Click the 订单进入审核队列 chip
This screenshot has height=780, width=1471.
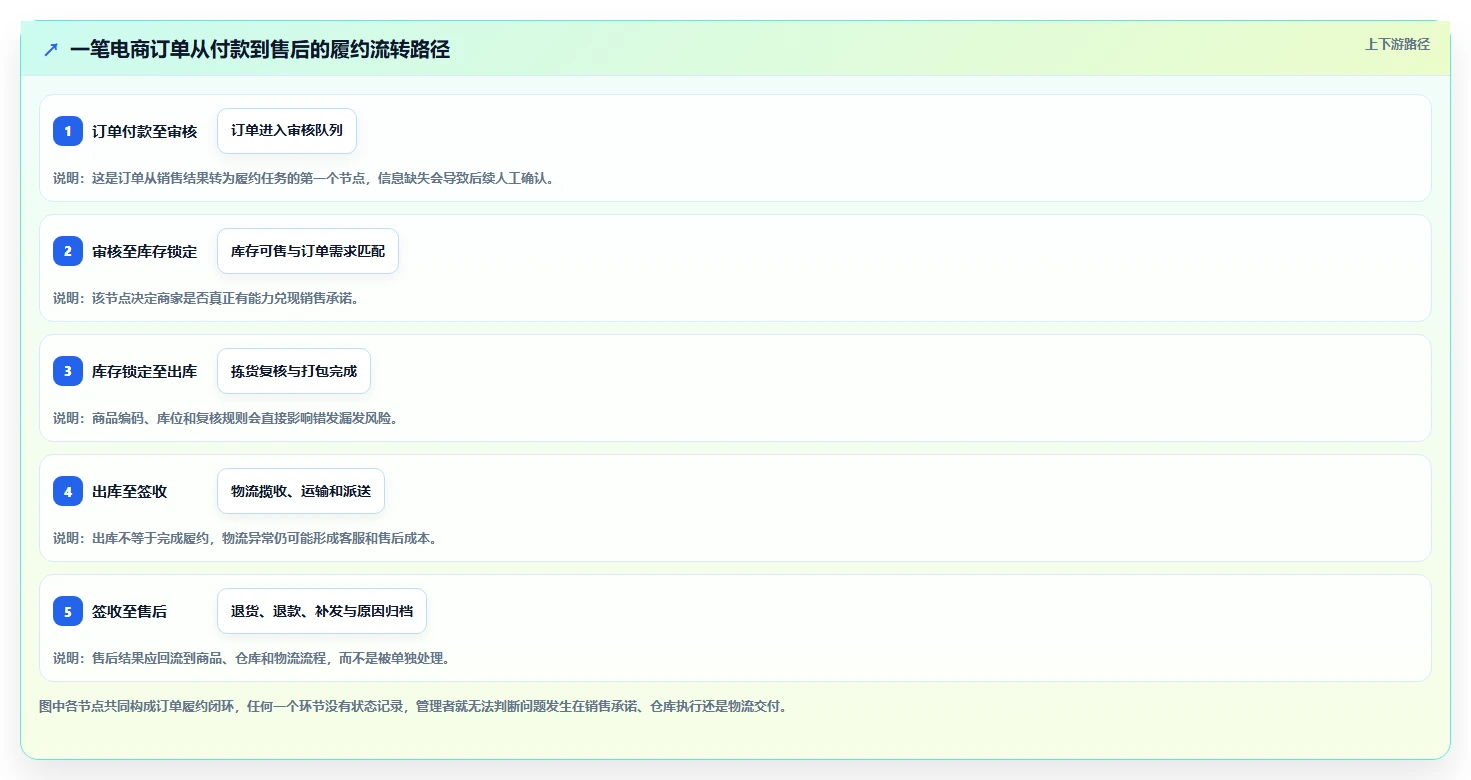(x=287, y=131)
